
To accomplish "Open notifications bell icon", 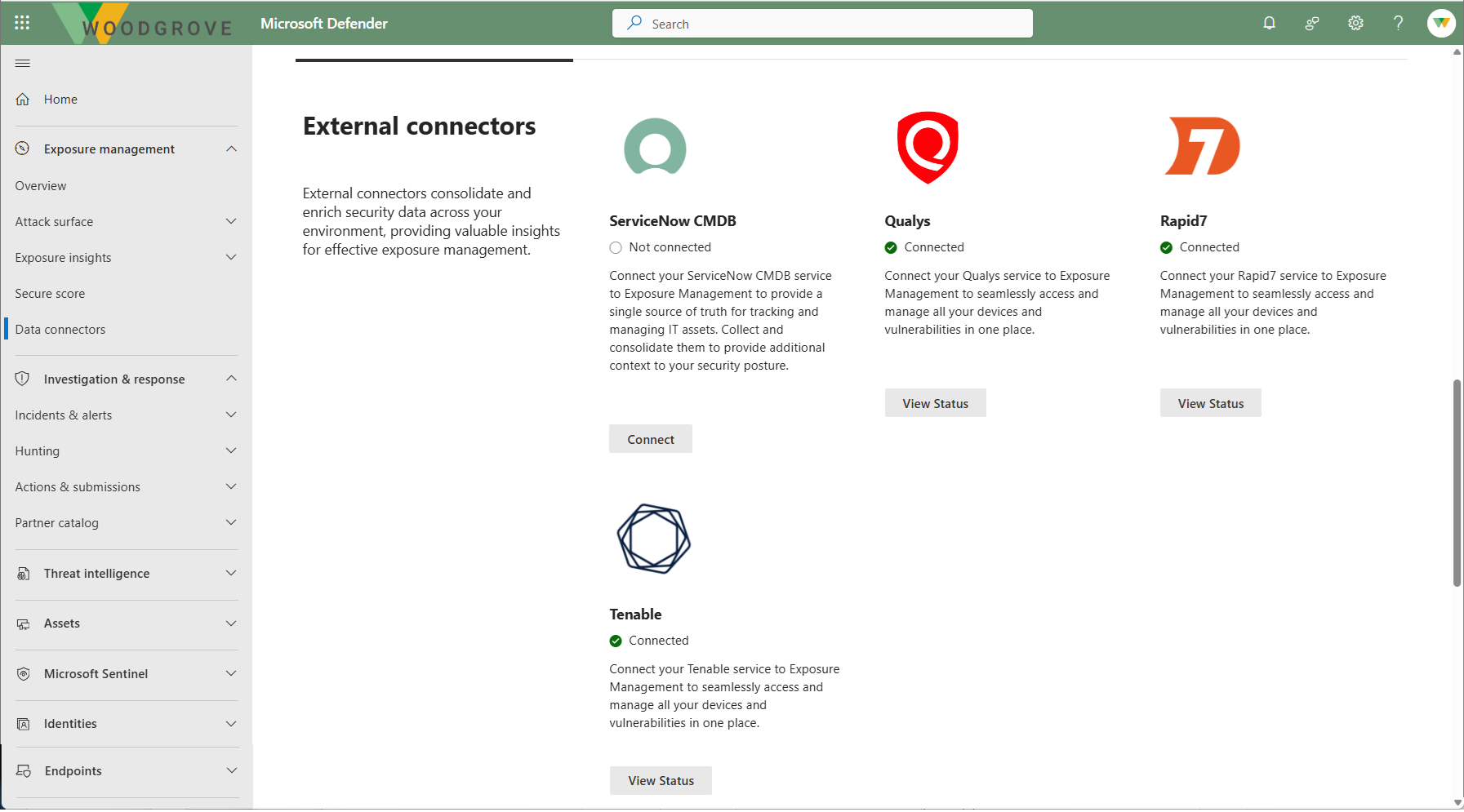I will point(1269,23).
